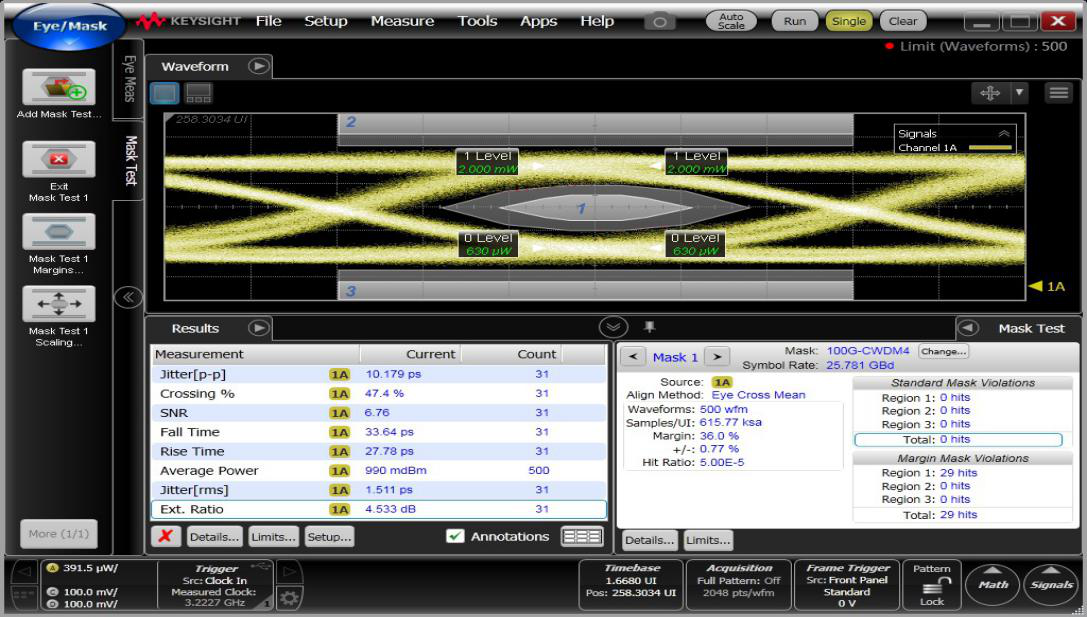
Task: Select single waveform view layout
Action: 166,93
